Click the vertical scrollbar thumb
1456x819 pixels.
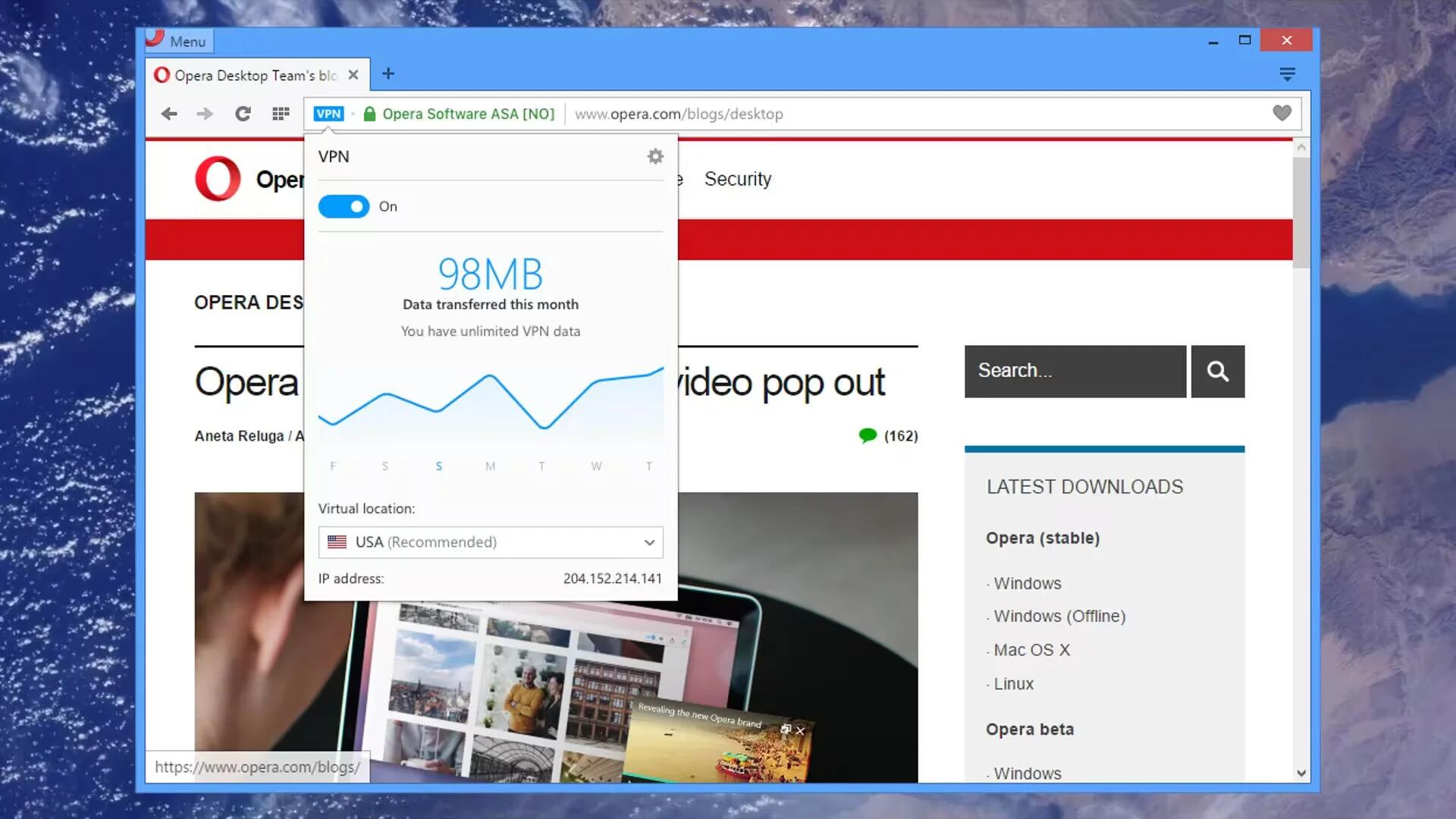[x=1301, y=212]
